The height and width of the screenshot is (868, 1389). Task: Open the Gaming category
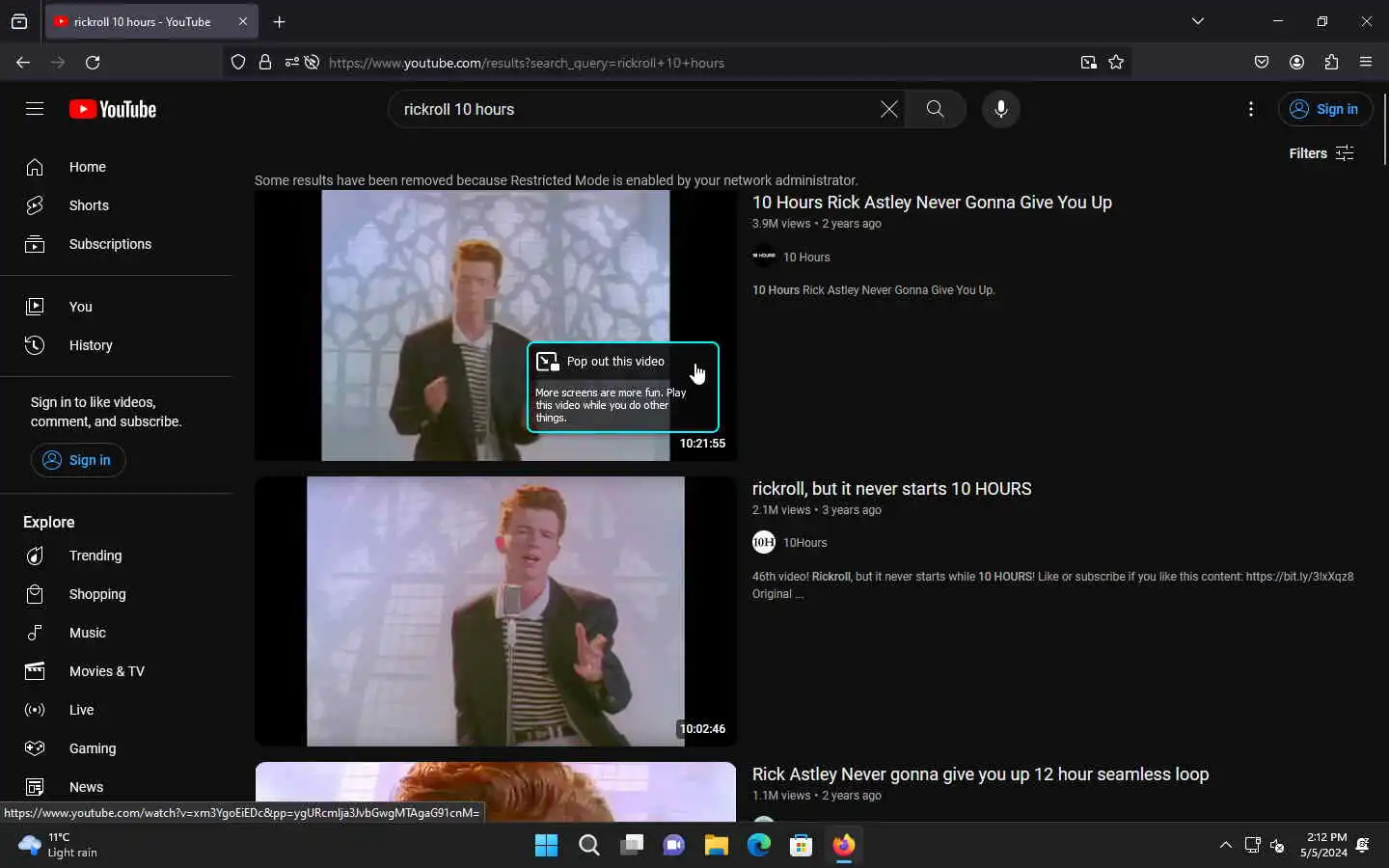click(x=116, y=748)
